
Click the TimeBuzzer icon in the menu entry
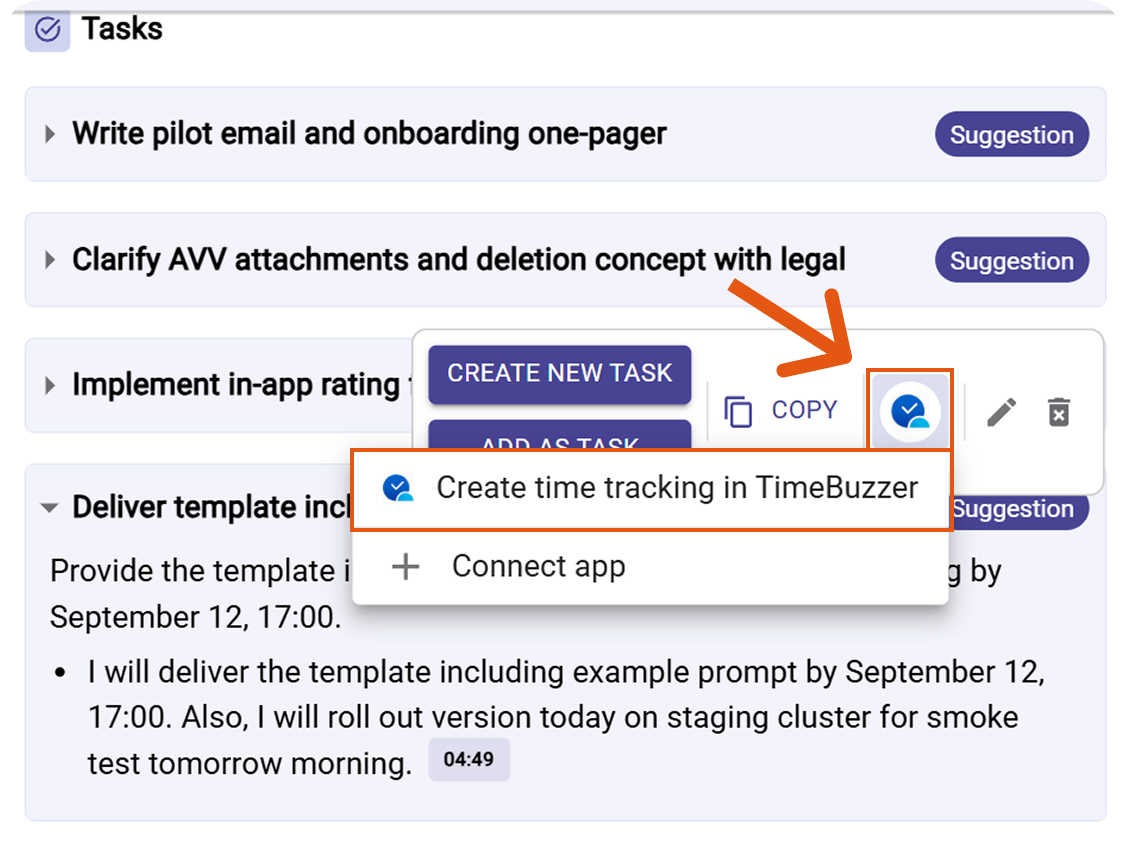[x=397, y=488]
